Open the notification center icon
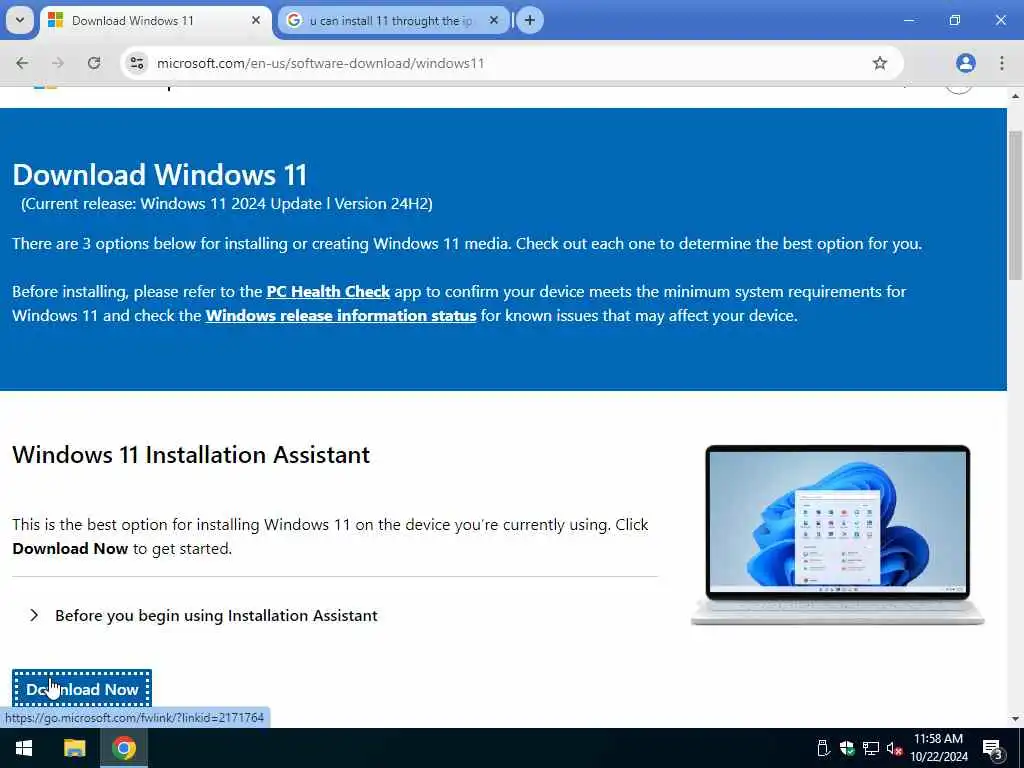1024x768 pixels. 993,749
